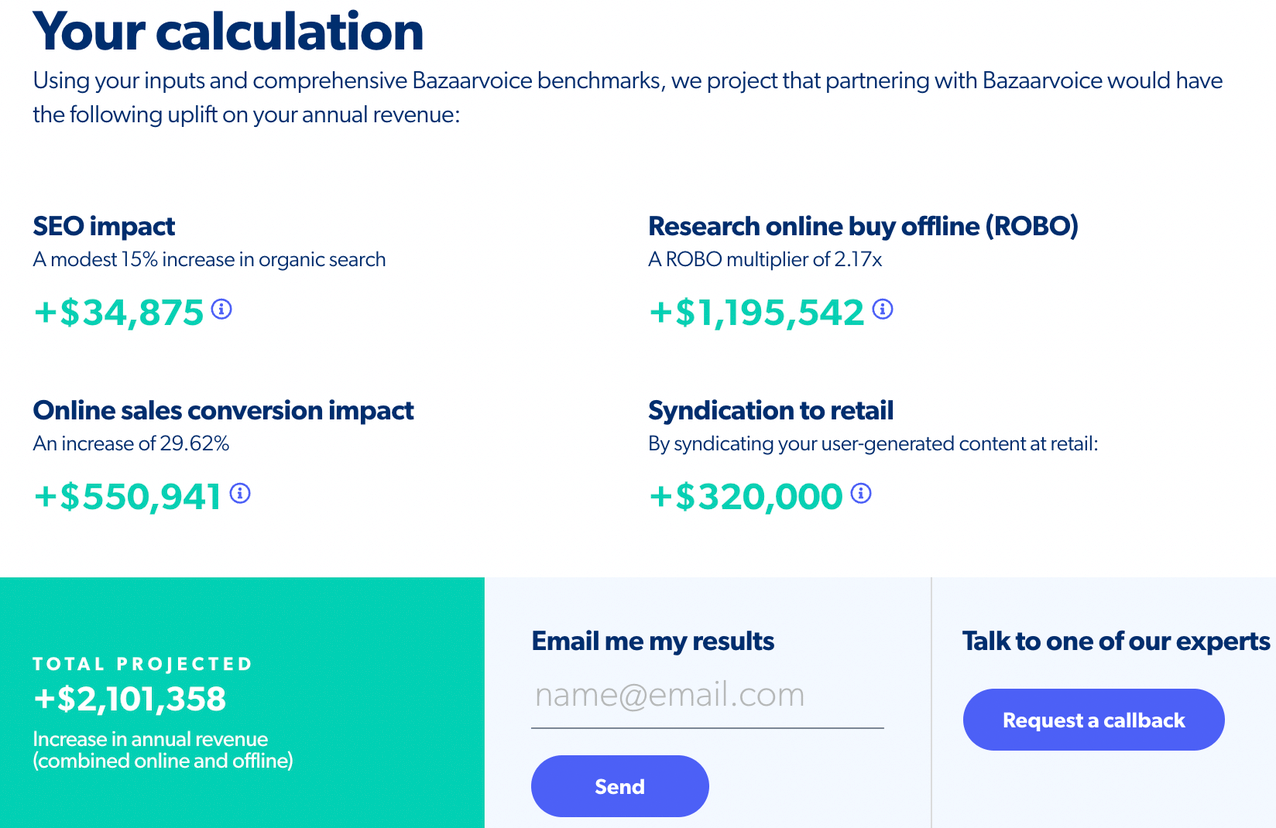Click 'Talk to one of our experts' heading
Screen dimensions: 1276x828
[1116, 641]
